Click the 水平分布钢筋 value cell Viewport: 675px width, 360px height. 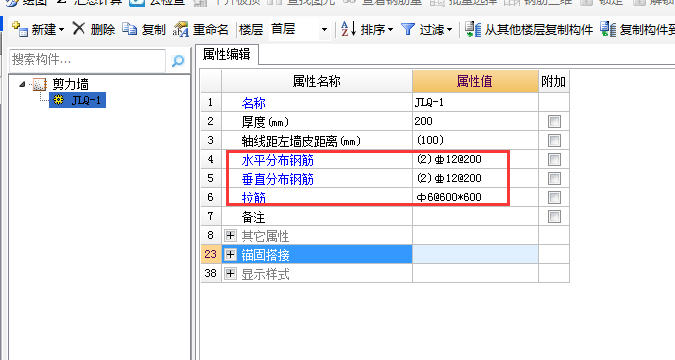475,159
